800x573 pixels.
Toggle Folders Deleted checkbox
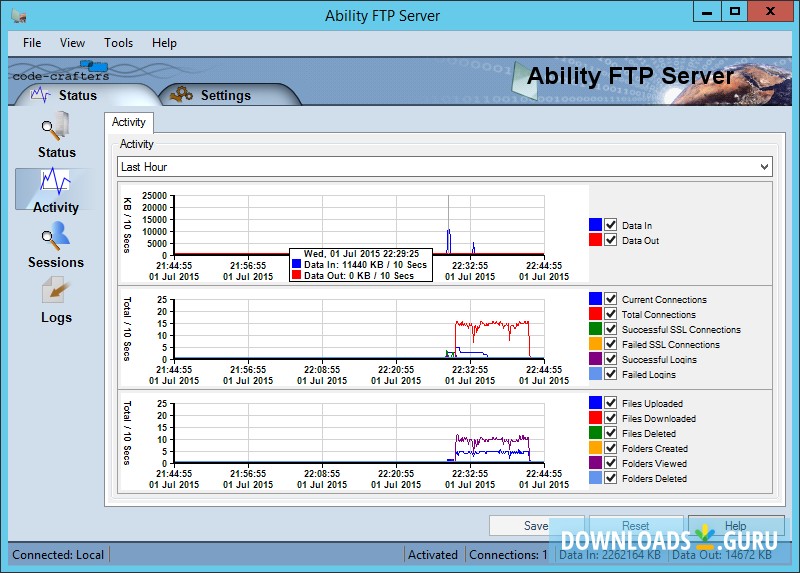pos(611,478)
